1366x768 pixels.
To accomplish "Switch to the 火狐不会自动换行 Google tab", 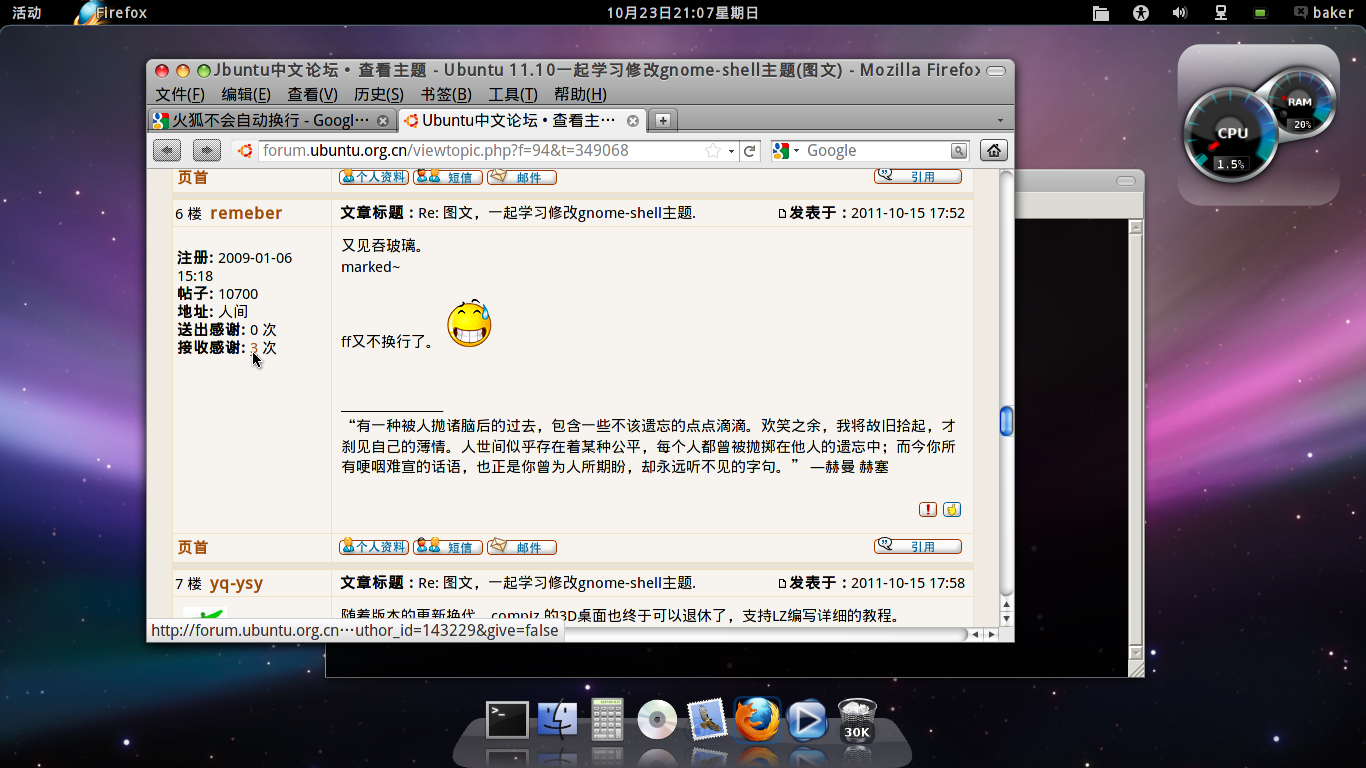I will coord(271,121).
